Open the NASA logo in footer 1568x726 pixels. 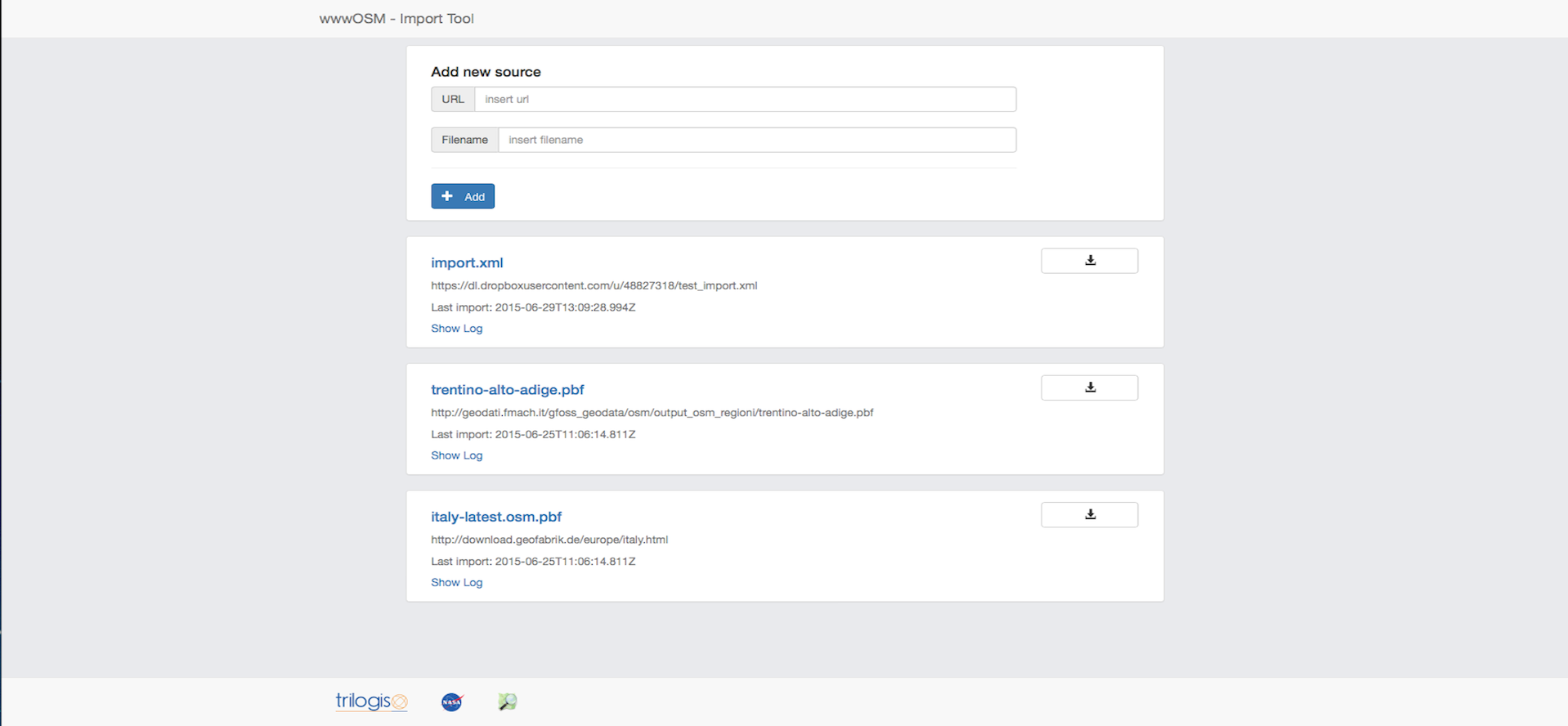click(452, 701)
